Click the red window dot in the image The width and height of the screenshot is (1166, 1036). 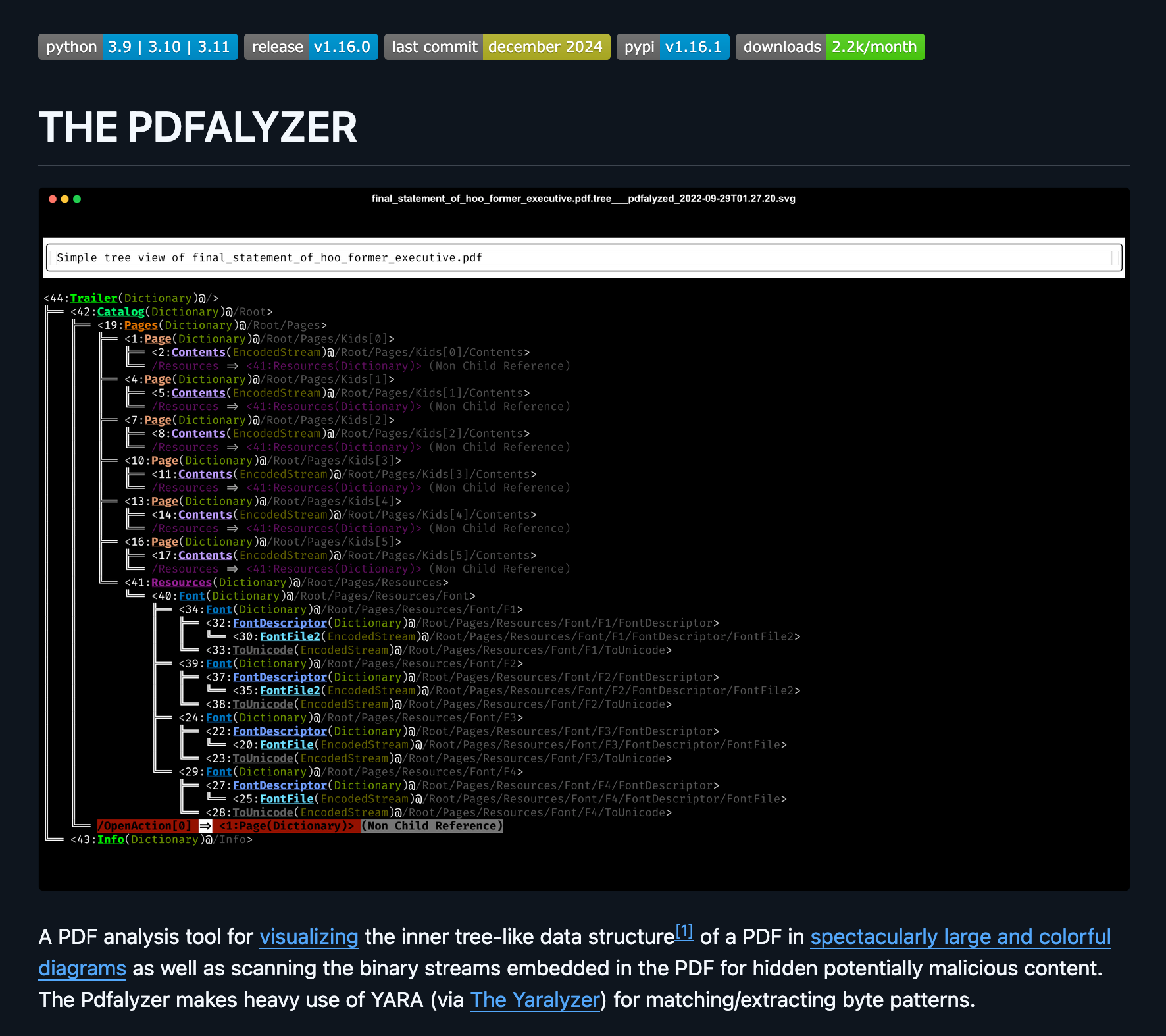(53, 199)
